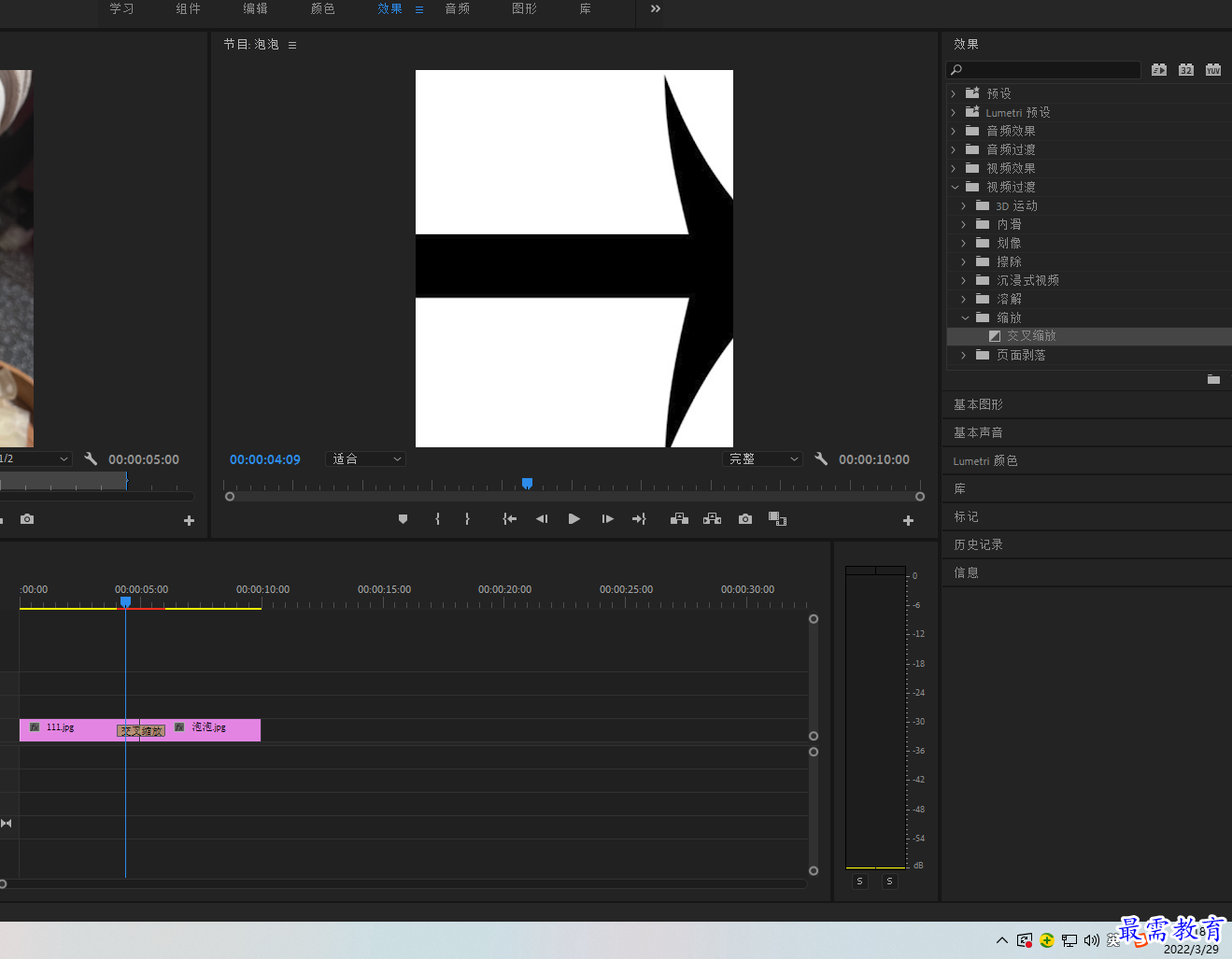
Task: Switch to the 编辑 workspace tab
Action: coord(255,8)
